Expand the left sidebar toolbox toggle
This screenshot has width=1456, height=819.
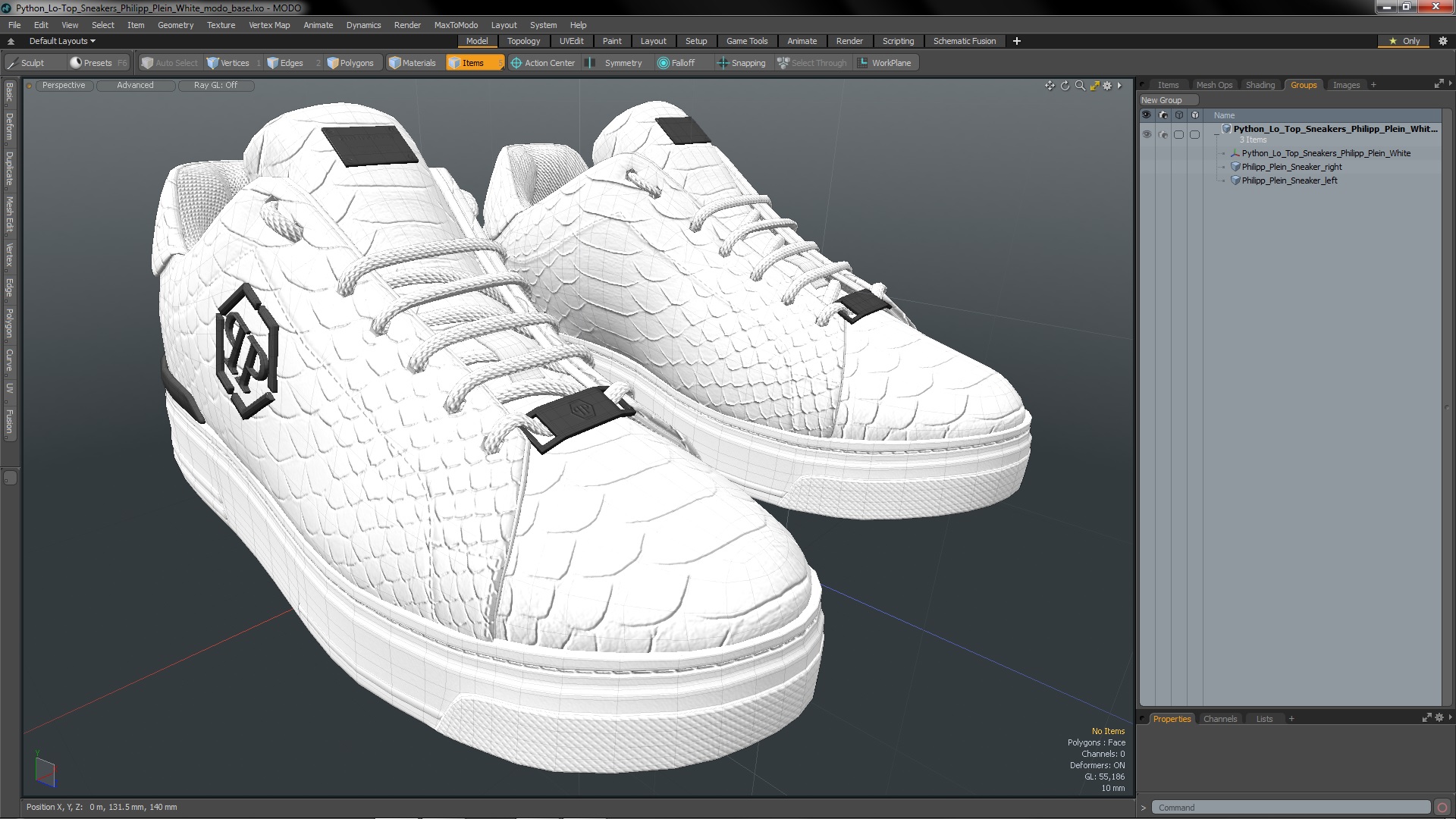tap(10, 478)
